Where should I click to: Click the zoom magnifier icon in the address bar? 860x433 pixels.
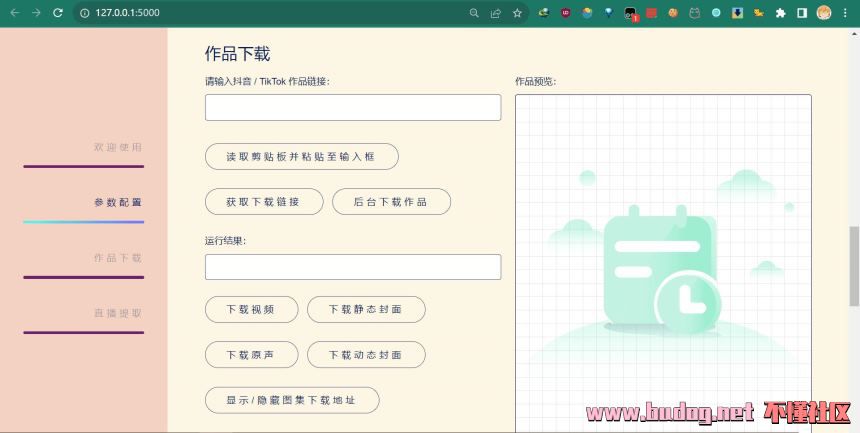point(474,13)
